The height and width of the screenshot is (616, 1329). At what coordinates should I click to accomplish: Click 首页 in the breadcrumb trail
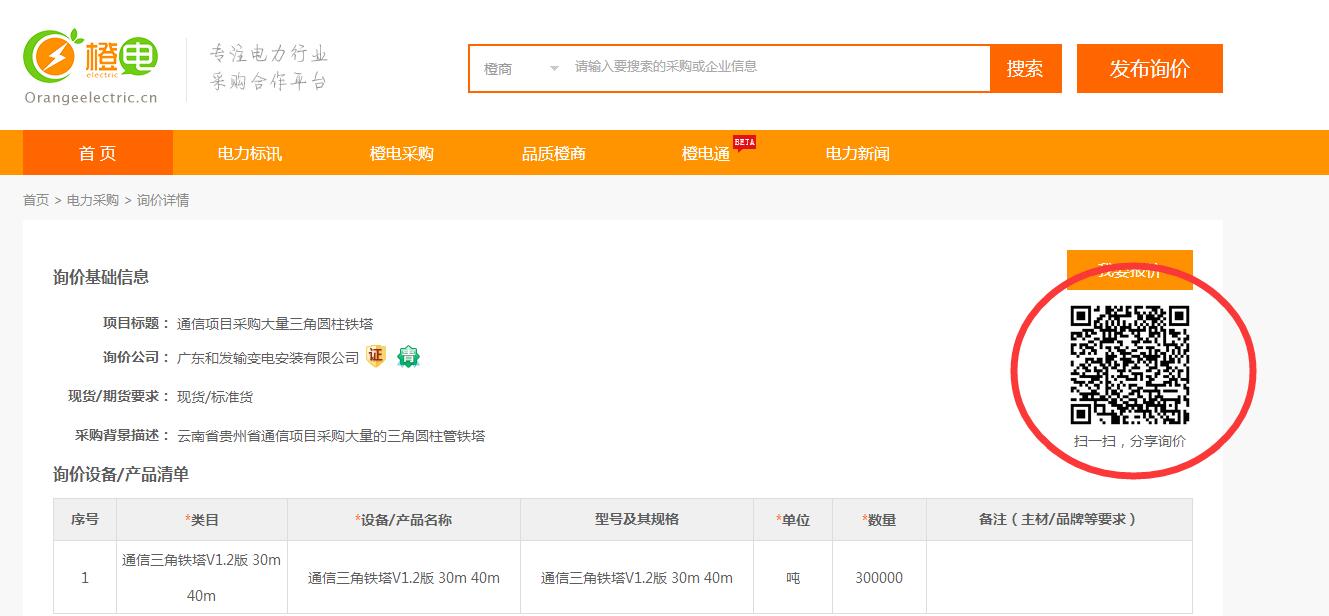click(36, 200)
